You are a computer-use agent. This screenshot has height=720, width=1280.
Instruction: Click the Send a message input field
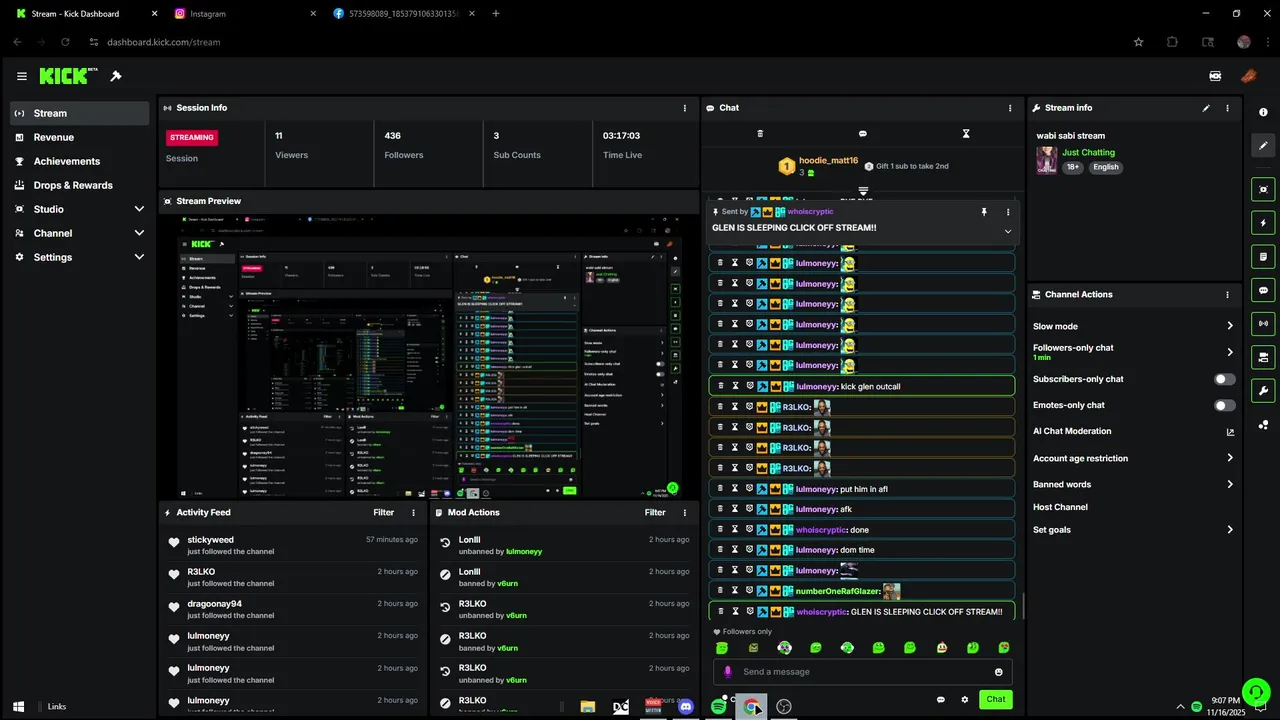pyautogui.click(x=863, y=672)
